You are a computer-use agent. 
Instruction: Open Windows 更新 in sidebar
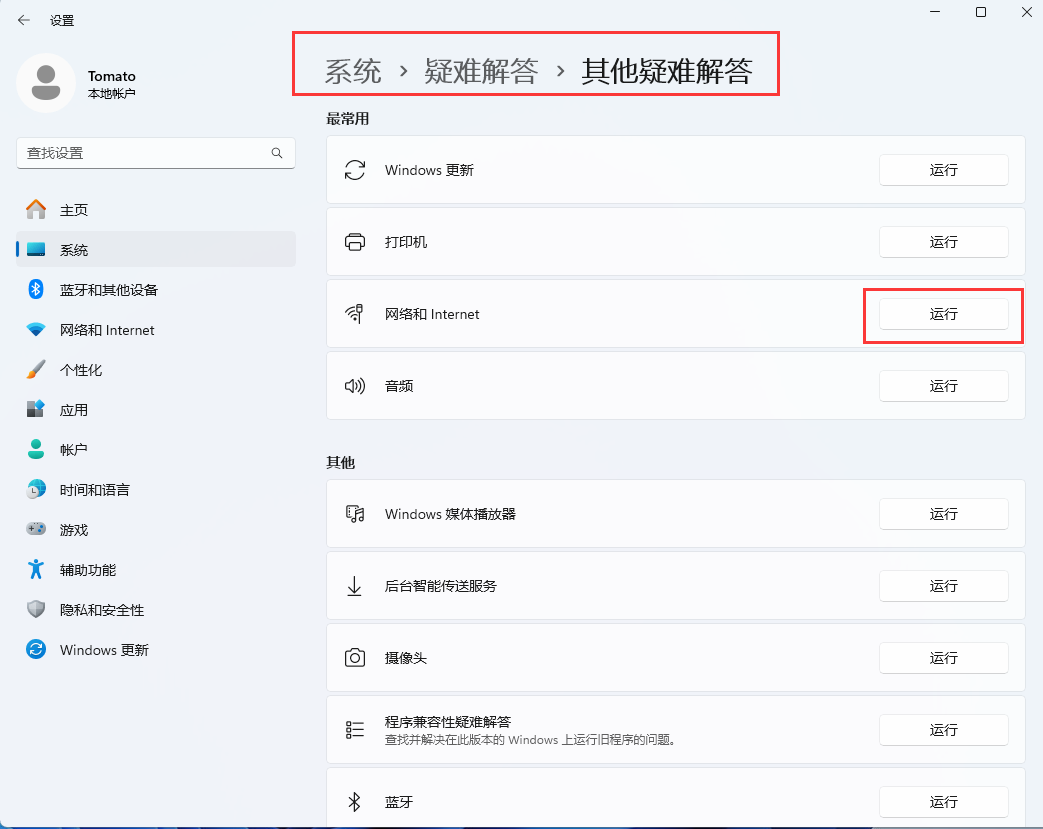point(104,650)
